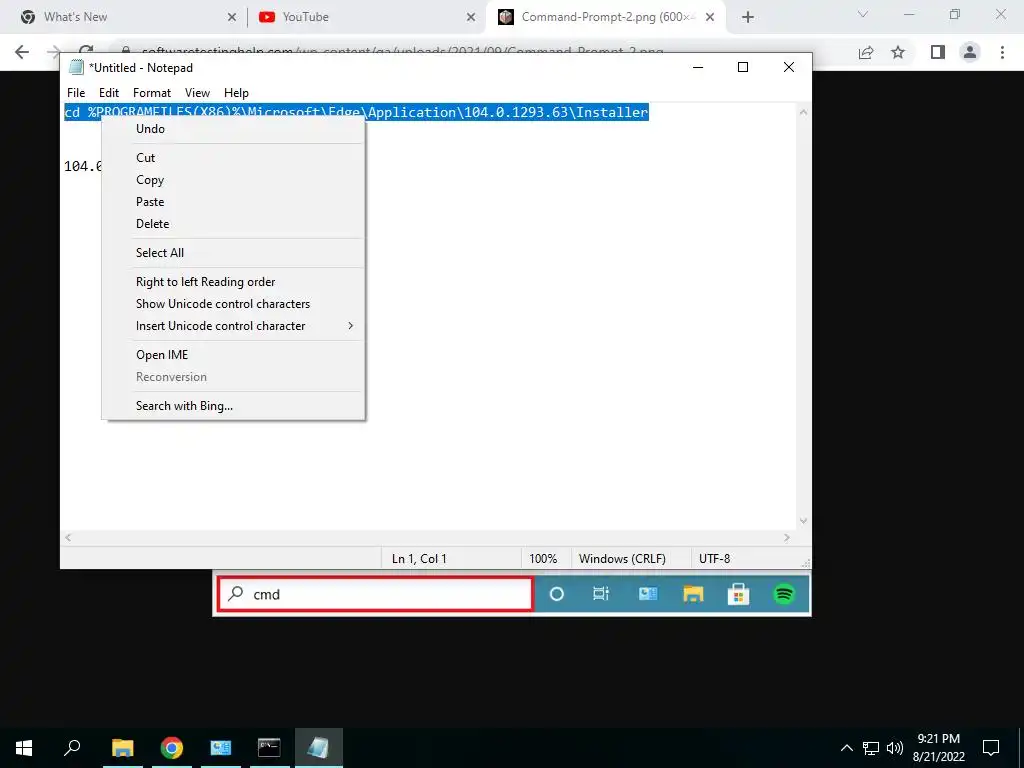This screenshot has width=1024, height=768.
Task: Switch to the YouTube browser tab
Action: tap(366, 17)
